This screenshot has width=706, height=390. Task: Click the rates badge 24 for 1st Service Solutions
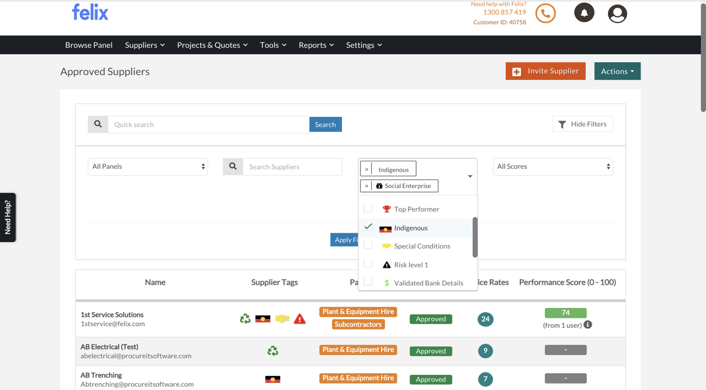coord(485,319)
